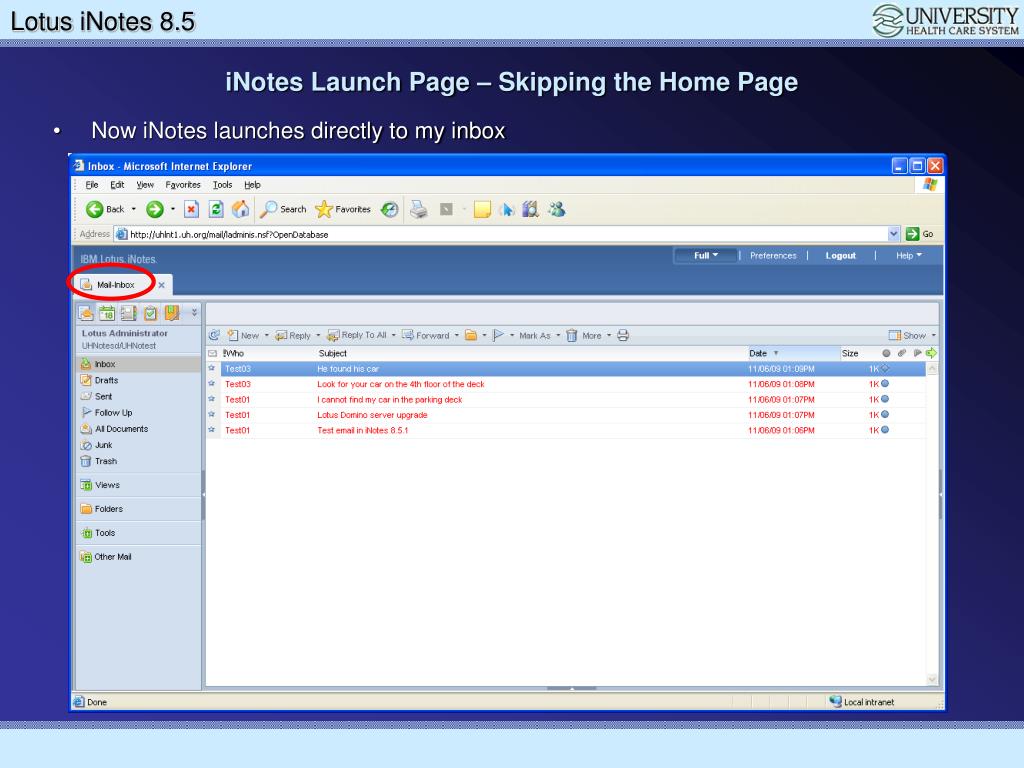Toggle unread dot on 'Lotus Domino server upgrade' row

(x=885, y=414)
